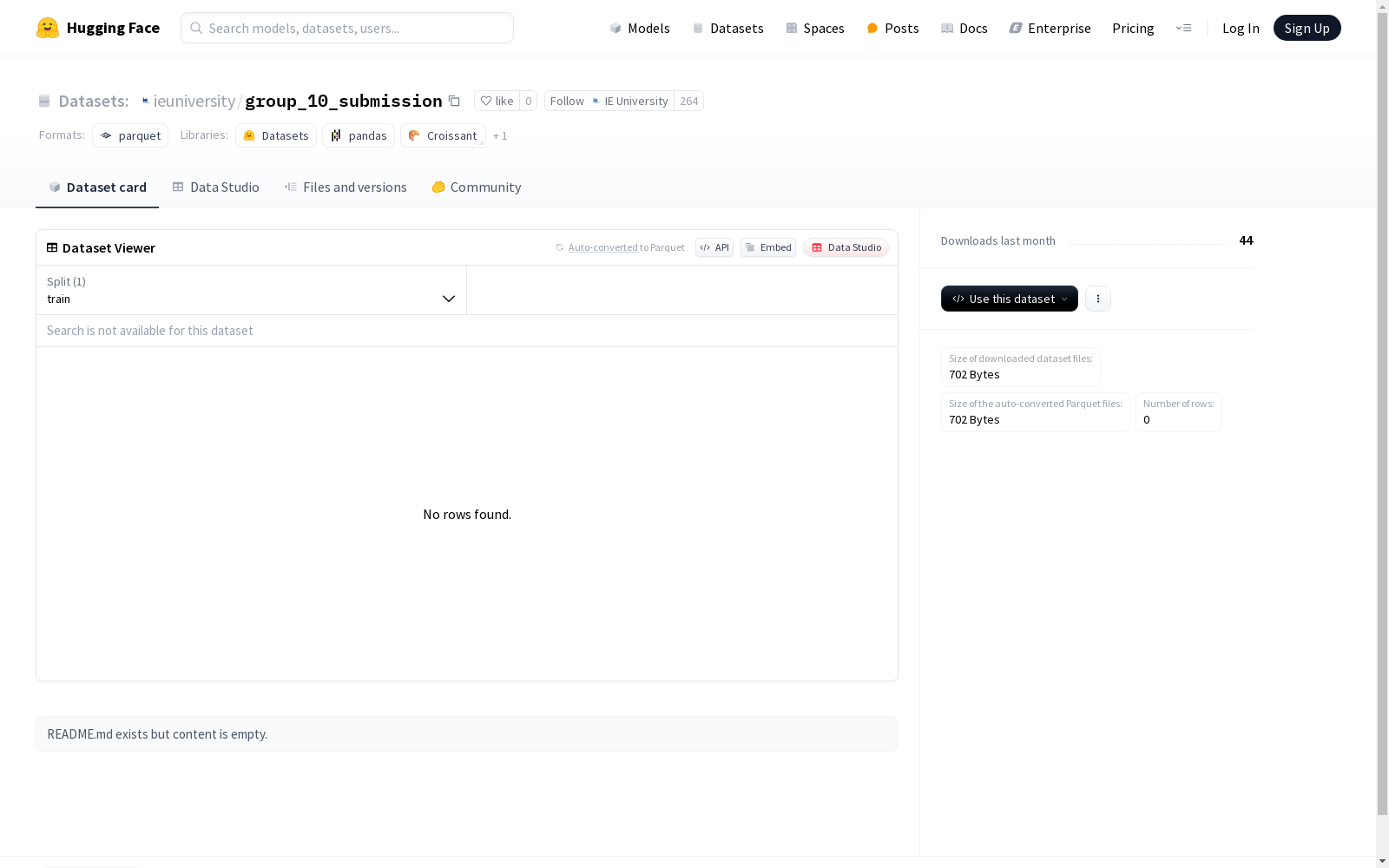Image resolution: width=1389 pixels, height=868 pixels.
Task: Expand the Split train dropdown
Action: (x=251, y=290)
